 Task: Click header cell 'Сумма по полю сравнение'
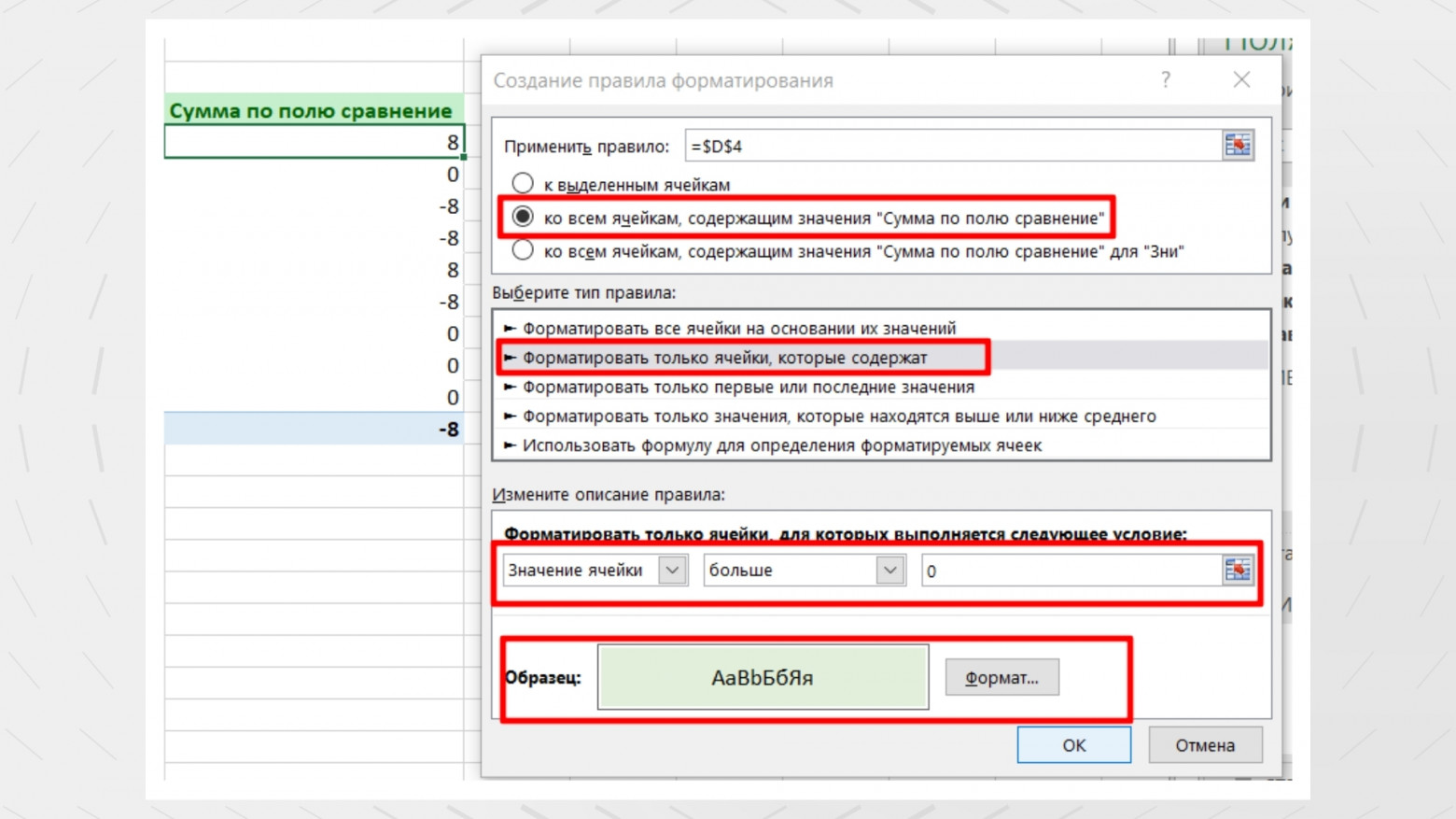click(x=314, y=110)
